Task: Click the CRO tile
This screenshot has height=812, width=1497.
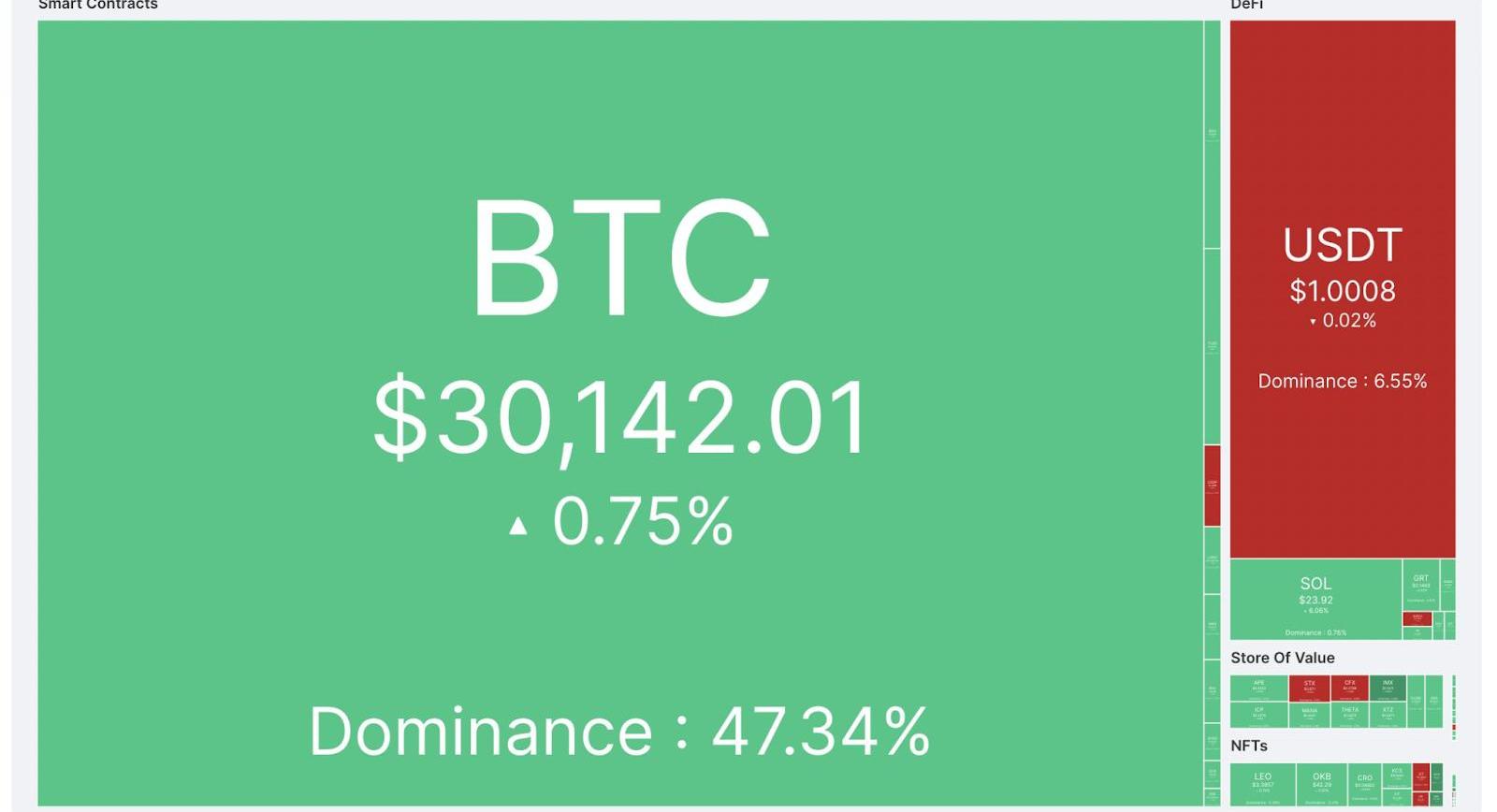Action: tap(1365, 784)
